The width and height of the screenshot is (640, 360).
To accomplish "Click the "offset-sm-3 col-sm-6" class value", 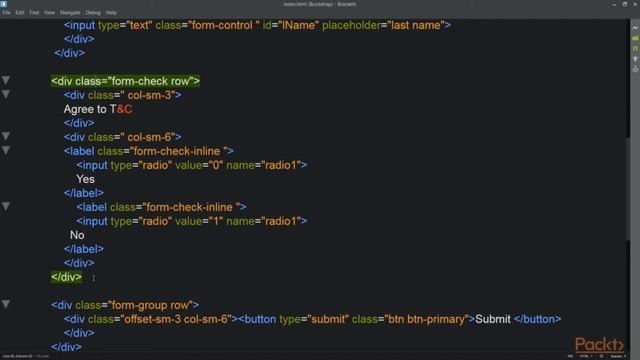I will coord(176,319).
